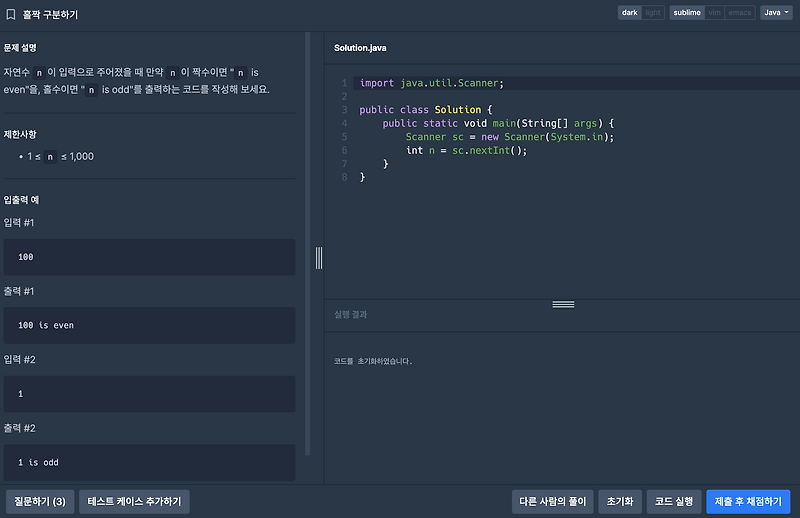Click the vertical panel splitter handle

click(319, 258)
